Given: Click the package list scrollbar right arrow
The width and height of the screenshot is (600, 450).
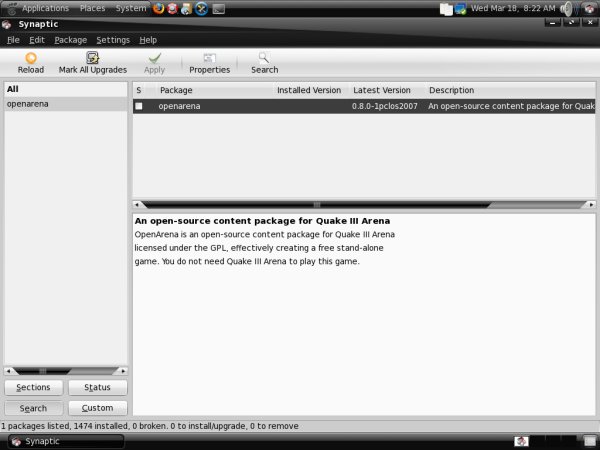Looking at the screenshot, I should [591, 205].
